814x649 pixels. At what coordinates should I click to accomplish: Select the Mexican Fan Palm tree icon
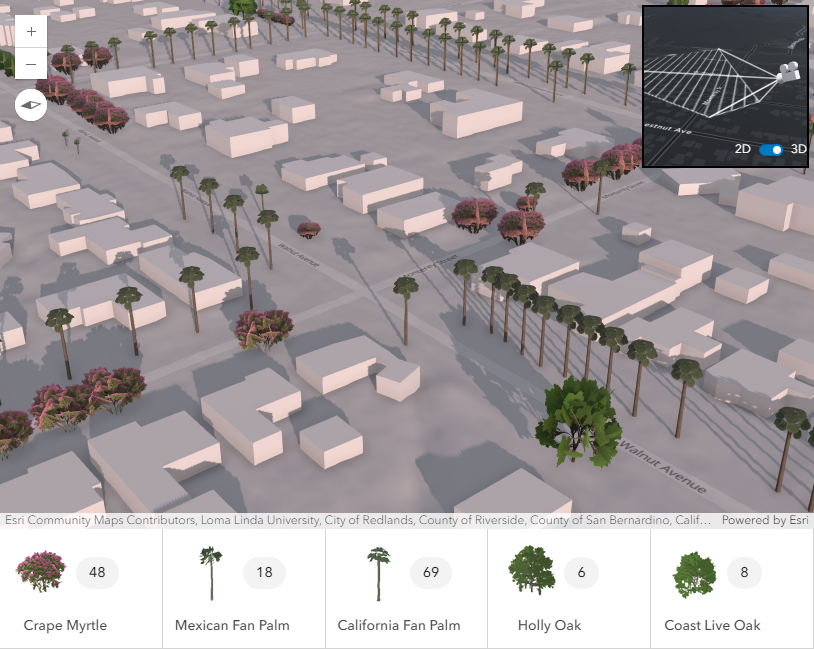coord(210,572)
